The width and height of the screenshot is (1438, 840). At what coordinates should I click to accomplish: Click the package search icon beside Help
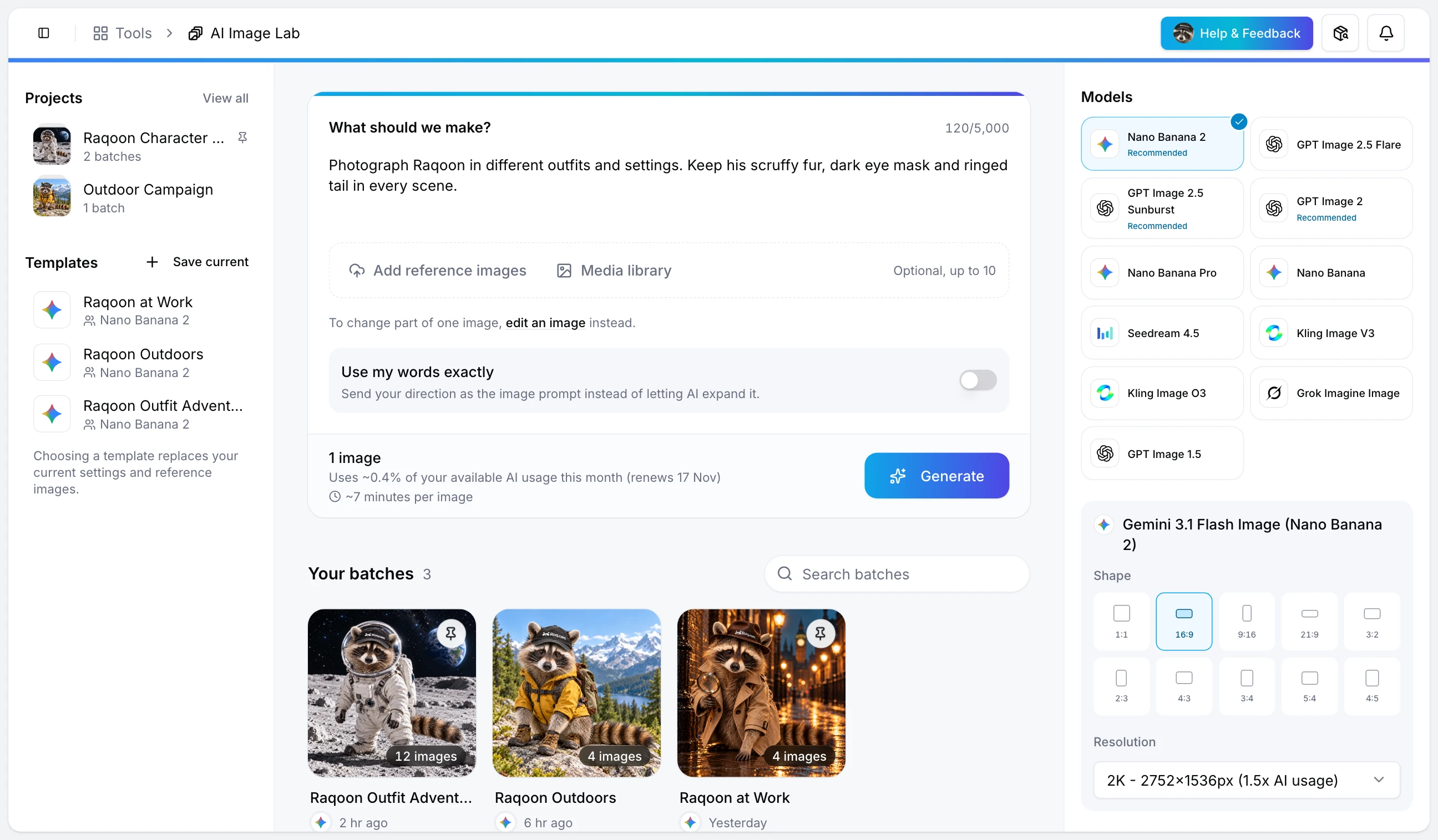click(1340, 33)
